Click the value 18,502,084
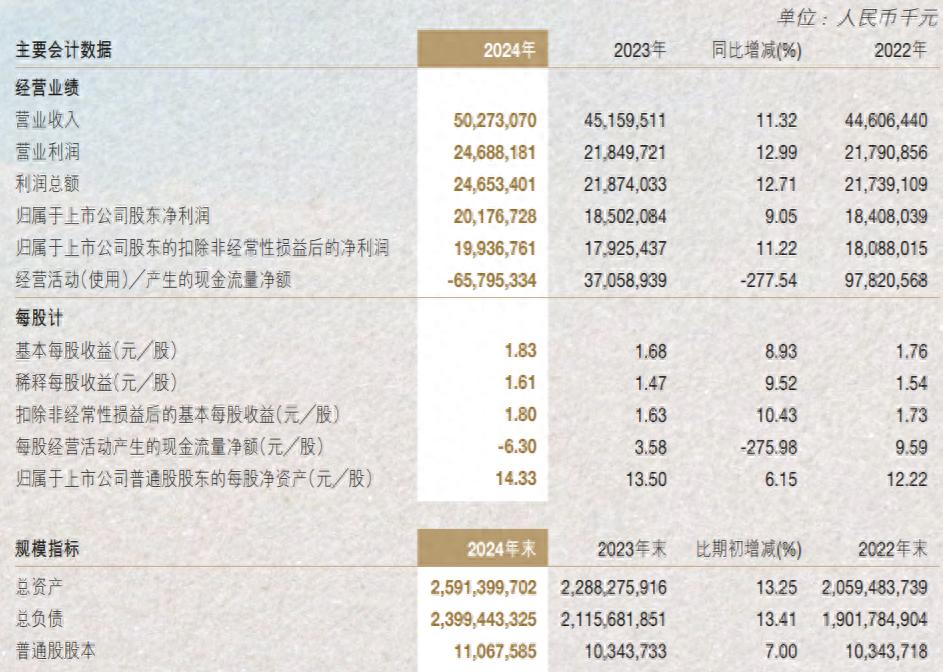The height and width of the screenshot is (672, 943). point(625,216)
